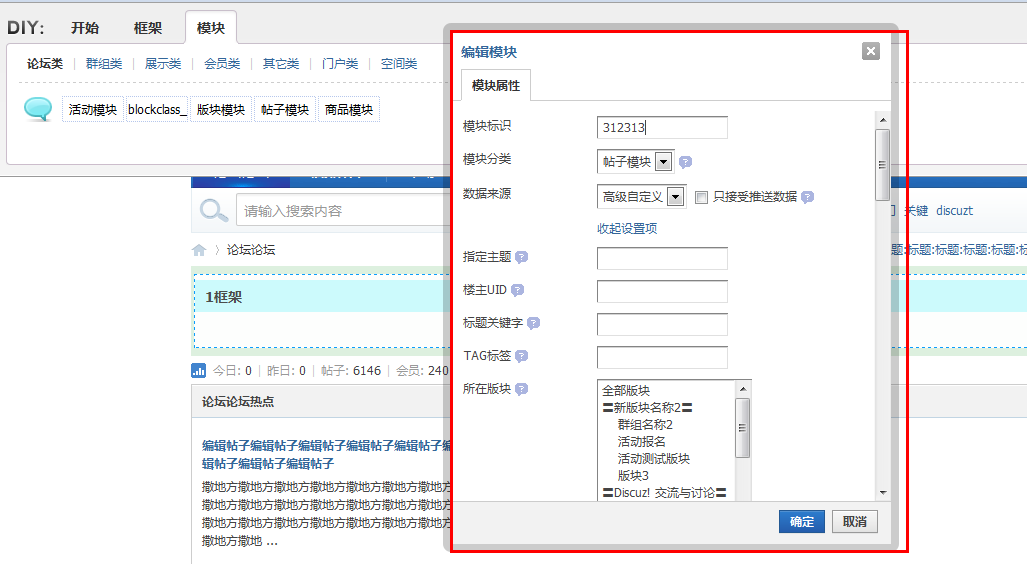The width and height of the screenshot is (1027, 564).
Task: Open help icon beside TAG标签
Action: click(521, 356)
